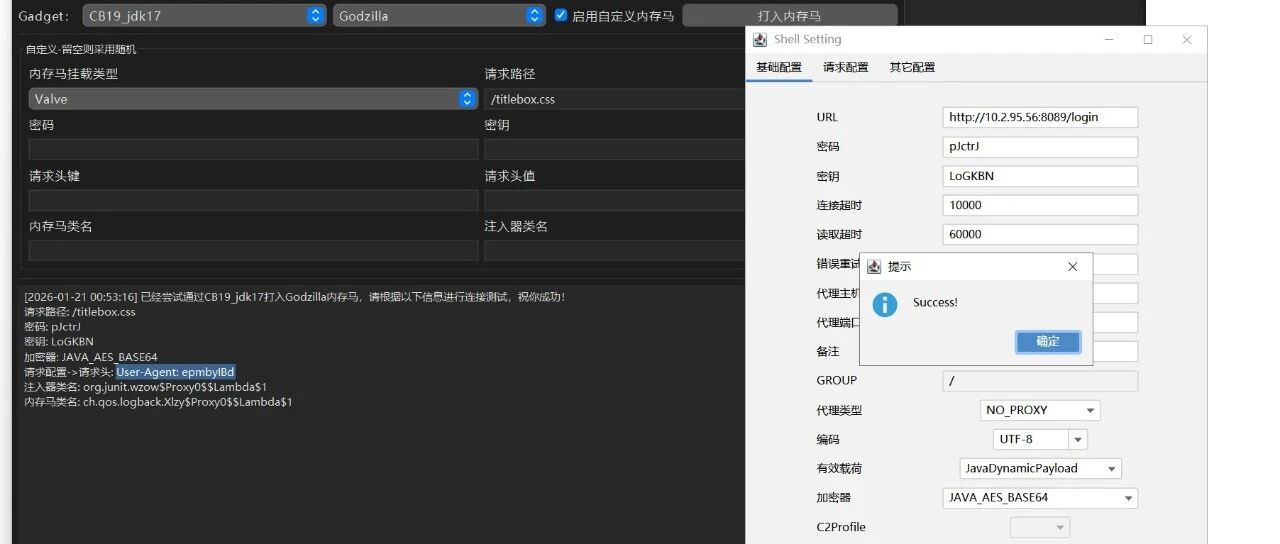Click the log line 密钥: LoGKBN
The image size is (1280, 544).
click(58, 342)
